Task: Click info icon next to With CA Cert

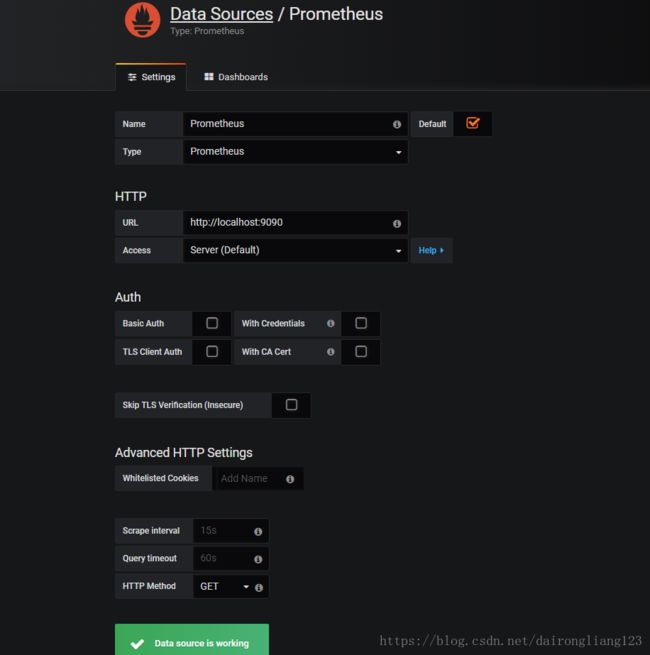Action: [x=330, y=352]
